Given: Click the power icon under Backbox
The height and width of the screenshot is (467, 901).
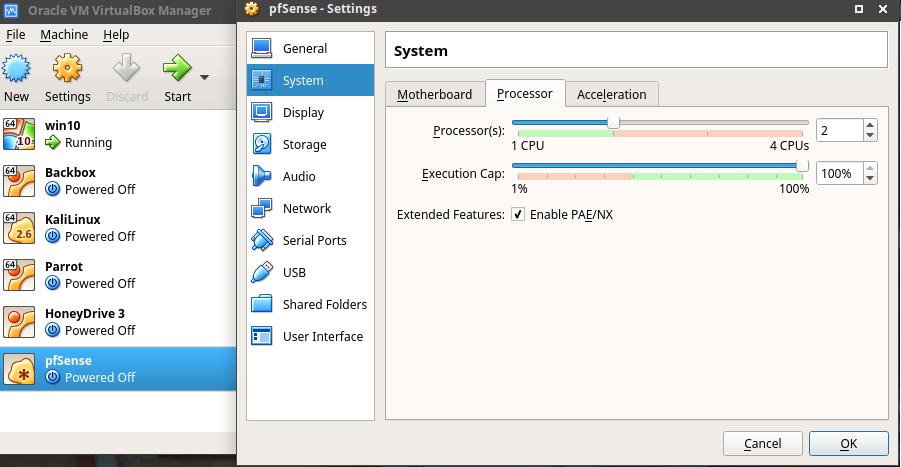Looking at the screenshot, I should click(53, 189).
